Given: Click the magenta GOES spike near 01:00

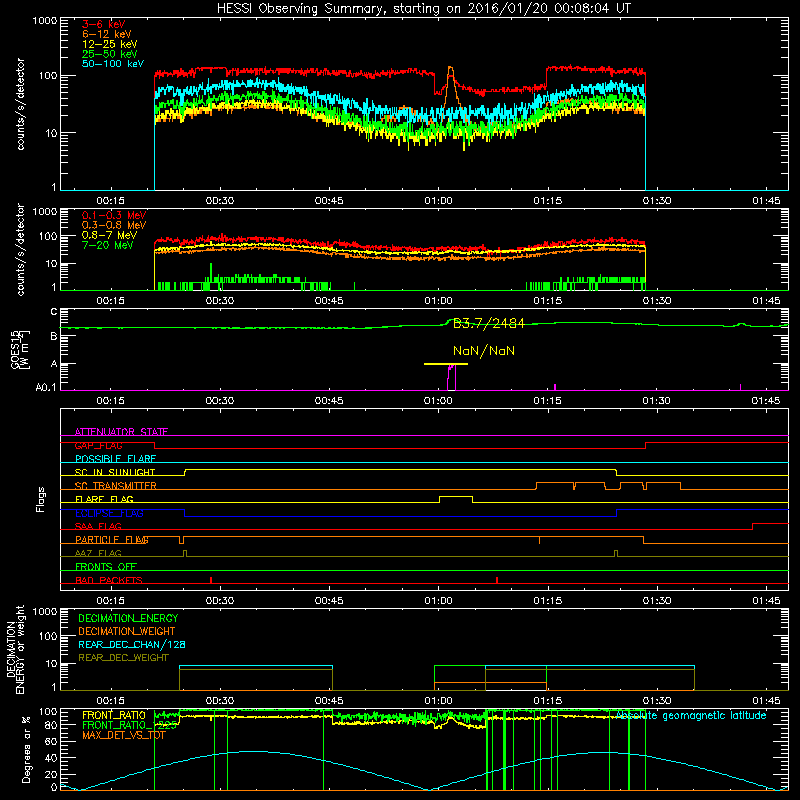Looking at the screenshot, I should [x=451, y=378].
